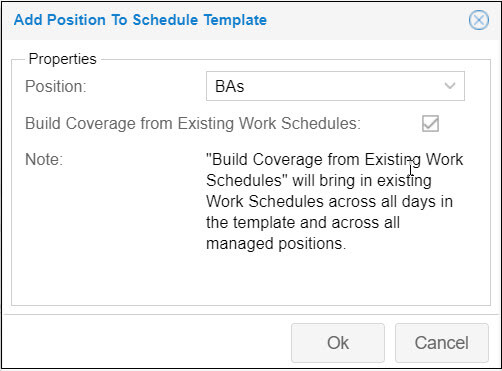This screenshot has width=502, height=371.
Task: Click the checkmark icon beside Build Coverage
Action: (x=430, y=124)
